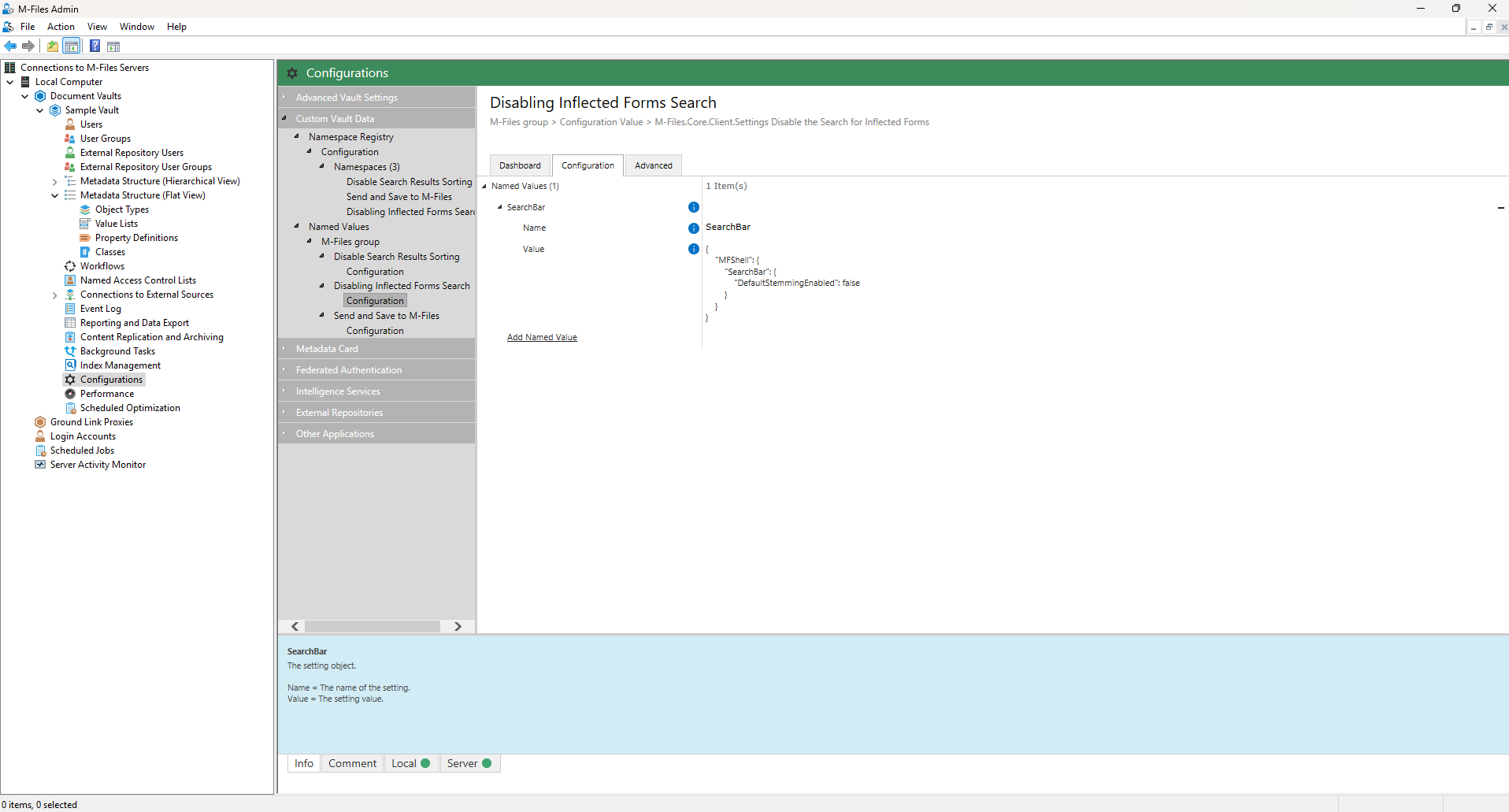The image size is (1509, 812).
Task: Click the Add Named Value link
Action: (542, 337)
